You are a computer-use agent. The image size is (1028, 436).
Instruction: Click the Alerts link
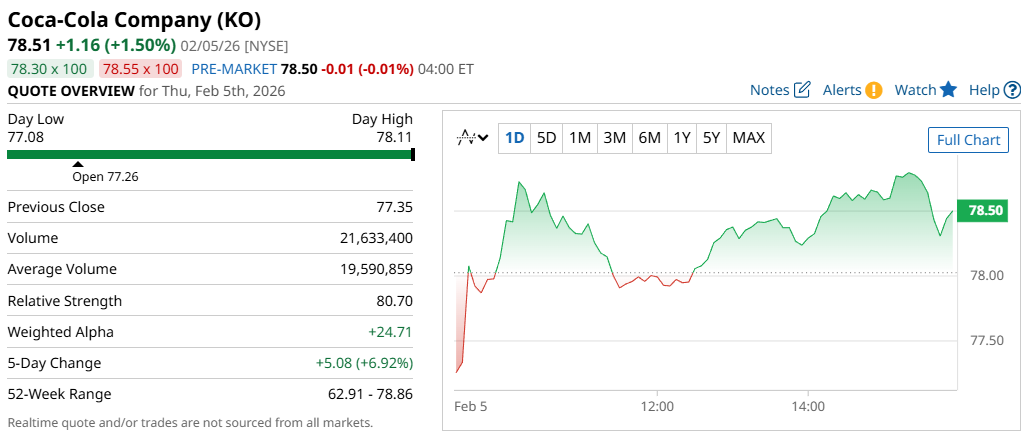[842, 90]
